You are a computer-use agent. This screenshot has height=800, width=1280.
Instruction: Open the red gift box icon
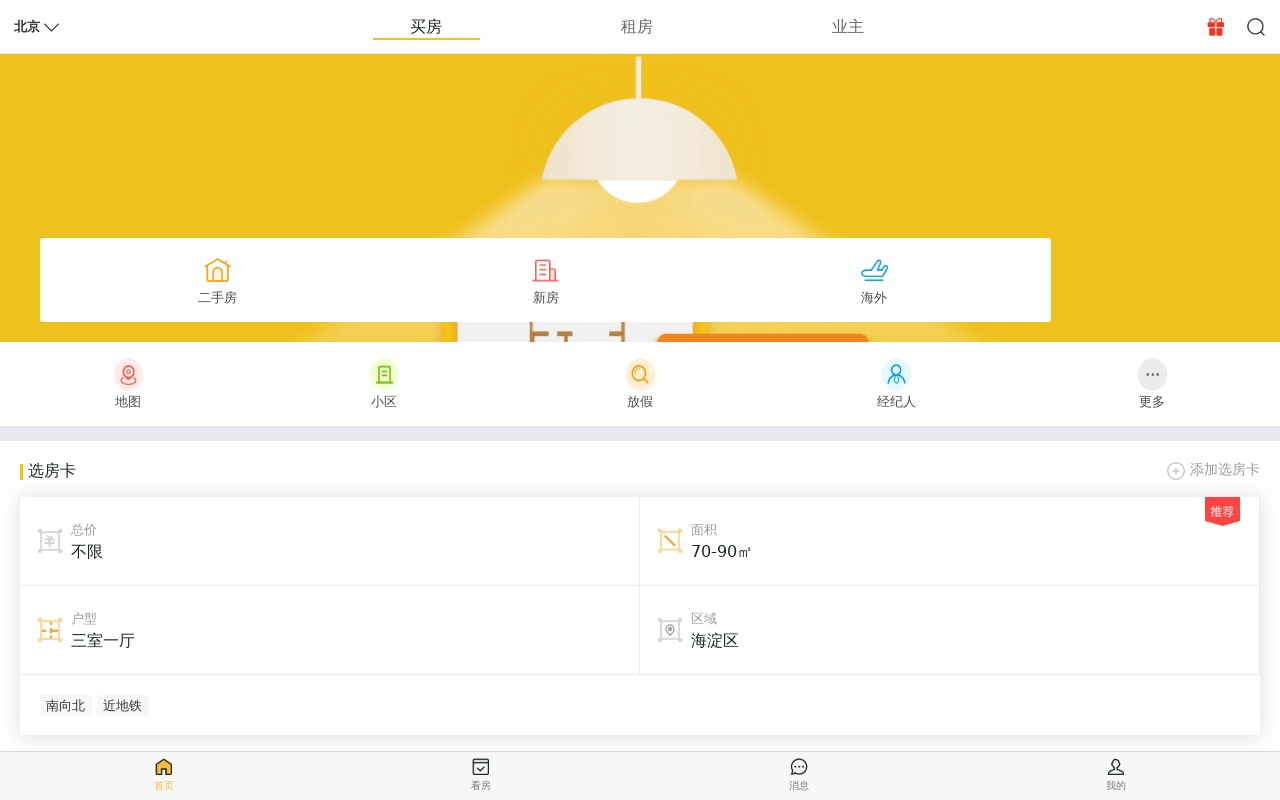click(x=1216, y=27)
